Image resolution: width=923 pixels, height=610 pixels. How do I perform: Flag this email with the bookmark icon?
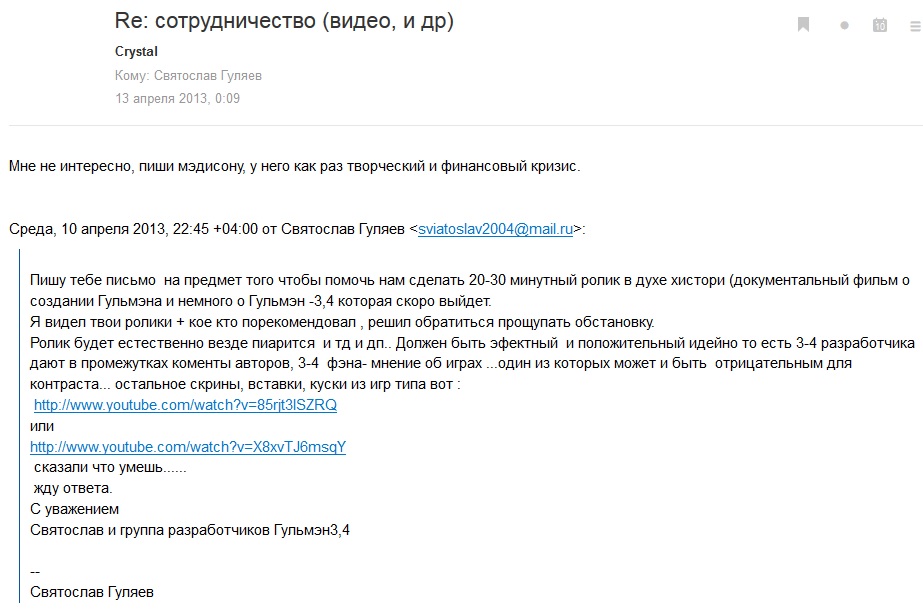pyautogui.click(x=803, y=25)
